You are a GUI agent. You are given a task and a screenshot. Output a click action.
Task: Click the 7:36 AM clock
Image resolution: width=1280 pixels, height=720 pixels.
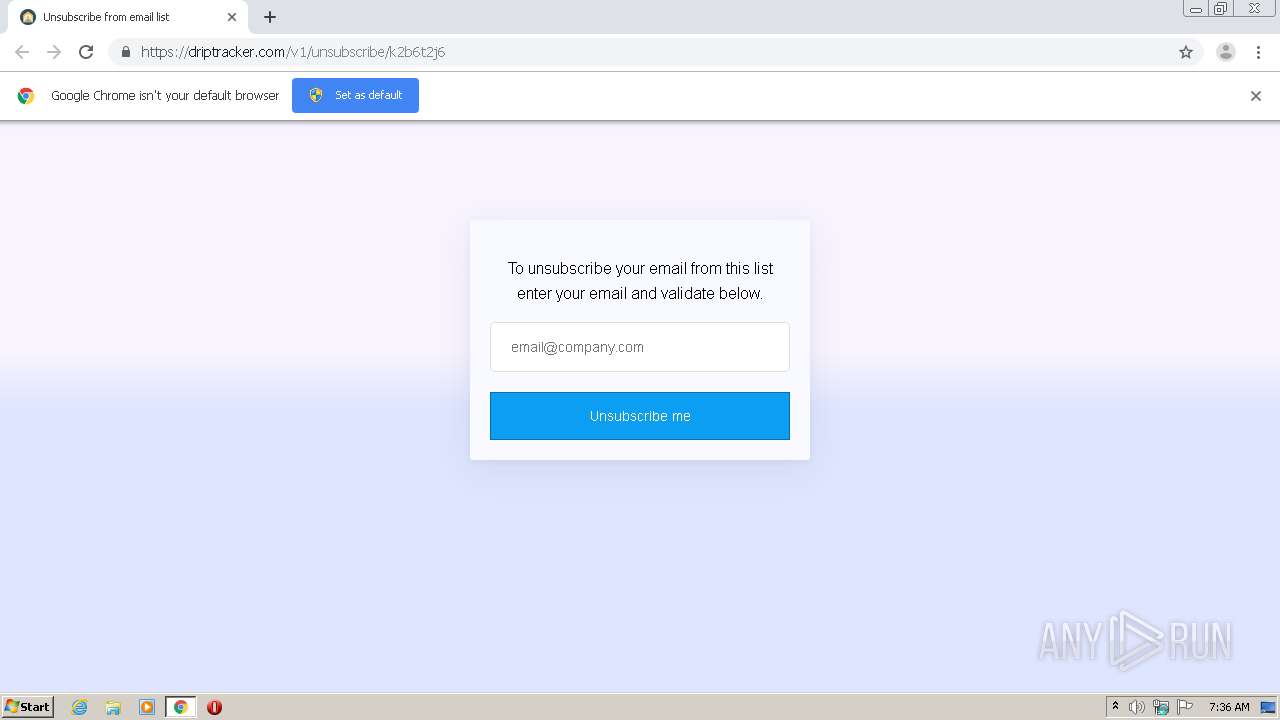pyautogui.click(x=1229, y=707)
